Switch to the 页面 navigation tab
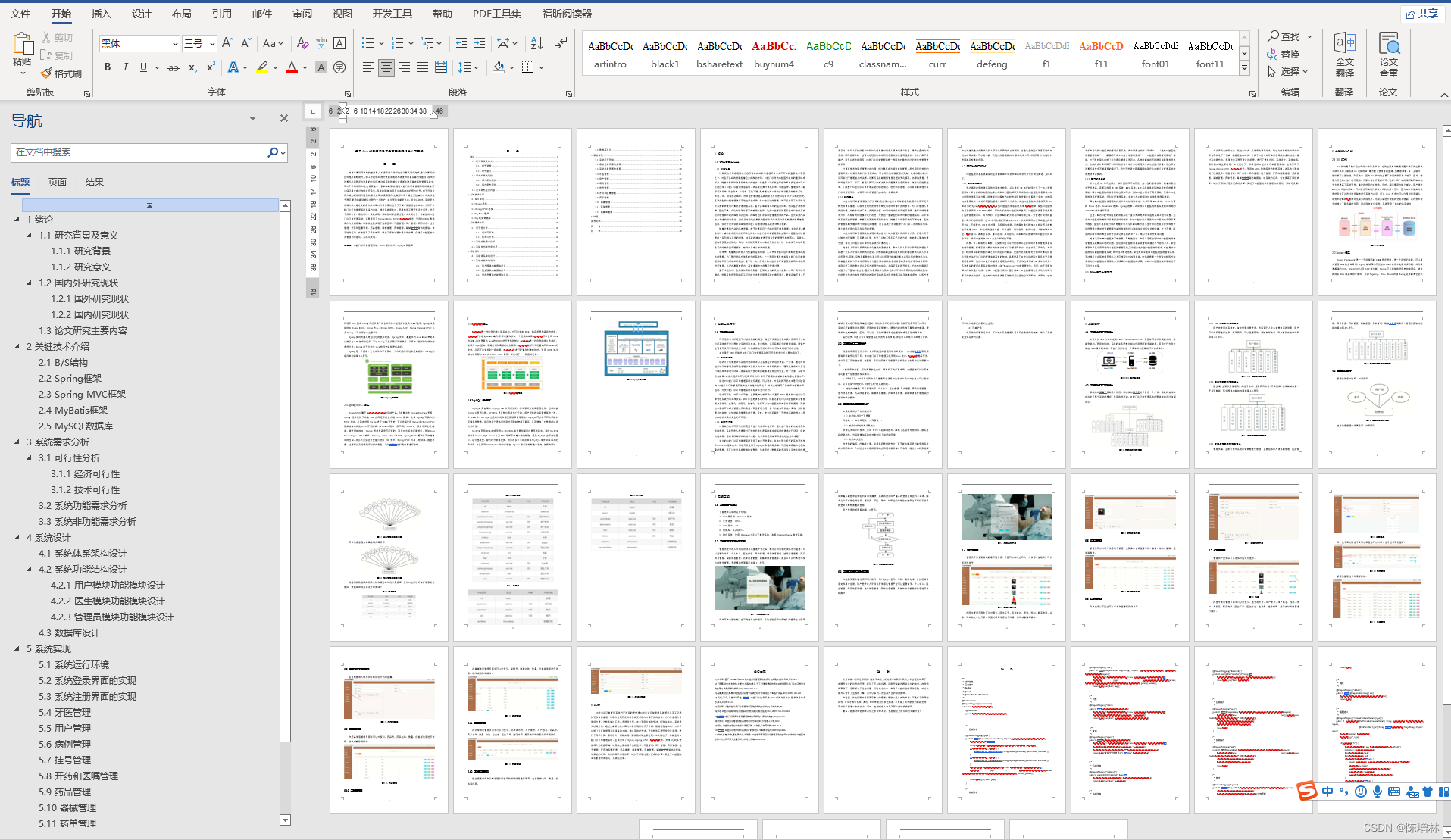The width and height of the screenshot is (1451, 840). pos(58,182)
